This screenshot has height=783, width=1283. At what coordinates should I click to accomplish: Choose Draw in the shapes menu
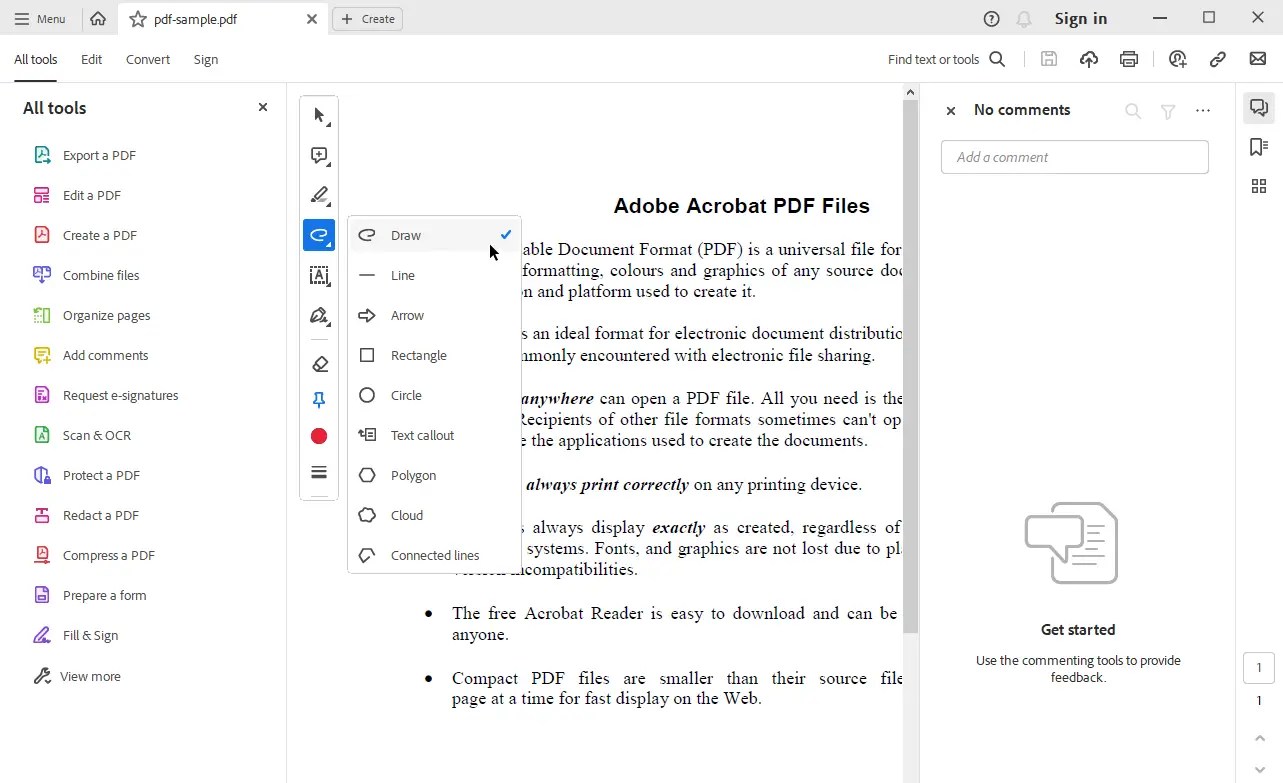(434, 235)
